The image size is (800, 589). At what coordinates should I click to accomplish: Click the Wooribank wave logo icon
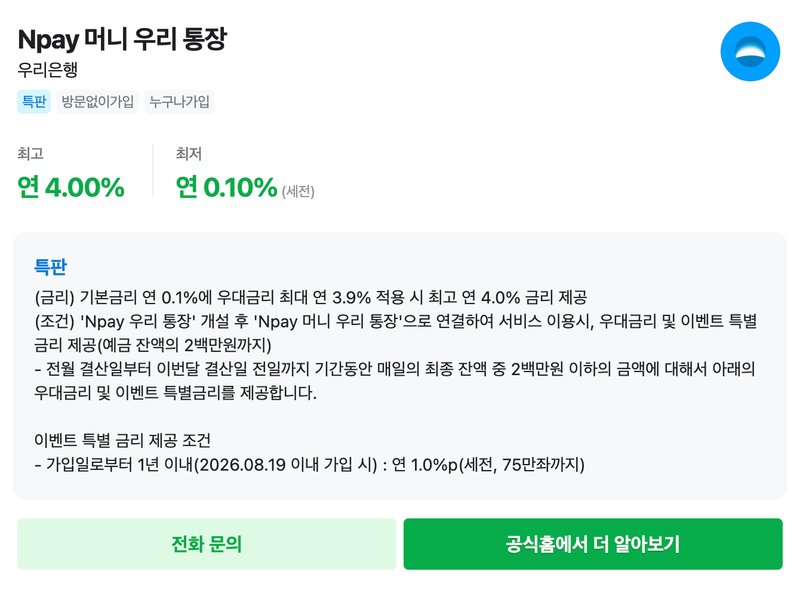pos(748,50)
